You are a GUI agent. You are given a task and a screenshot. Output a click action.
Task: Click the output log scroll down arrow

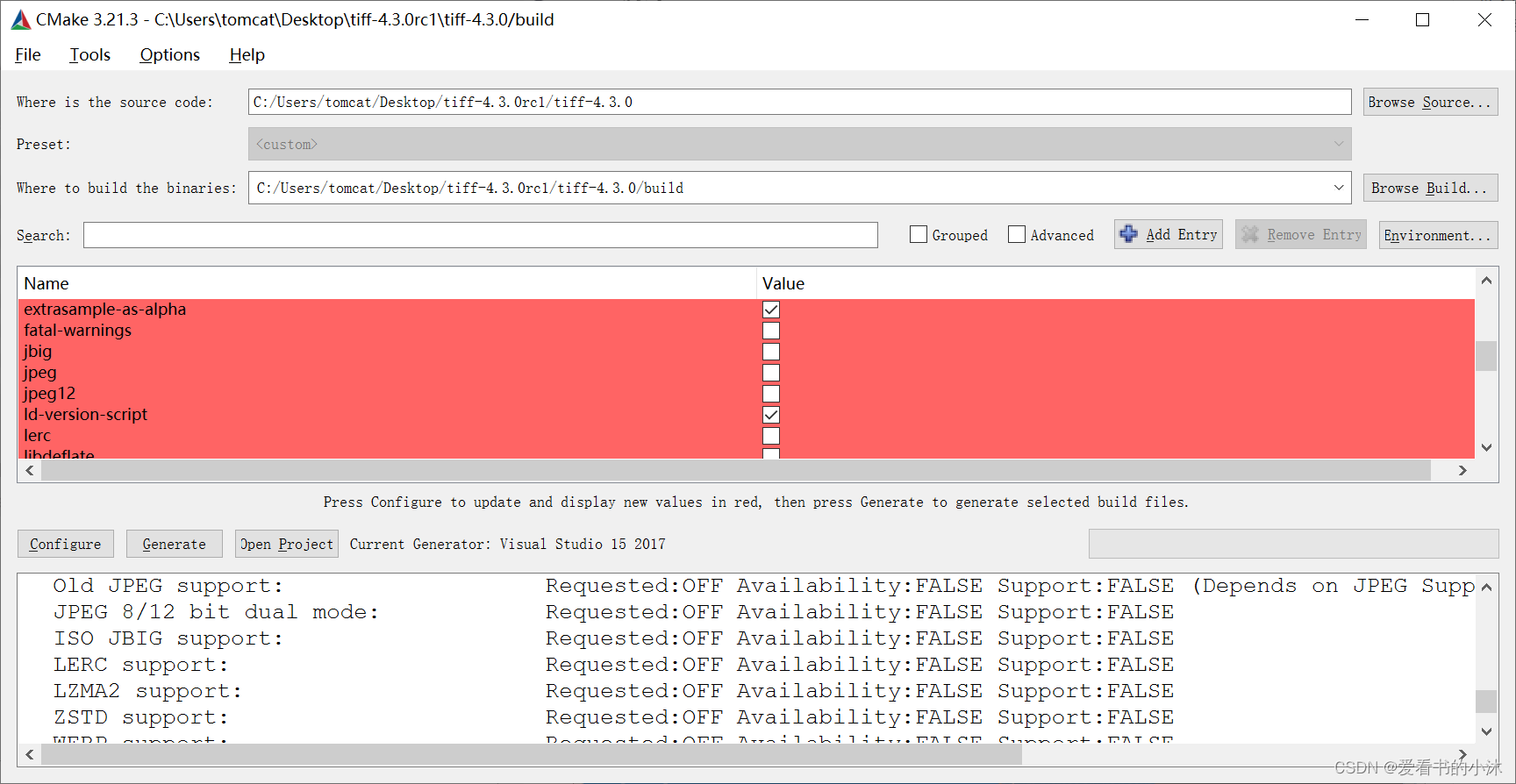[x=1486, y=731]
